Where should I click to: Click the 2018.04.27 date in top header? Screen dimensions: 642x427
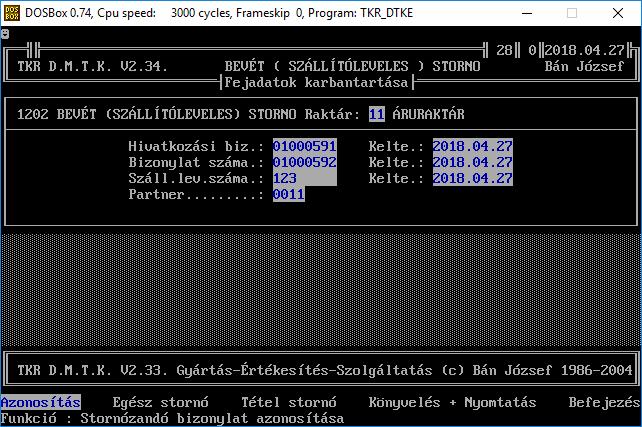(584, 50)
